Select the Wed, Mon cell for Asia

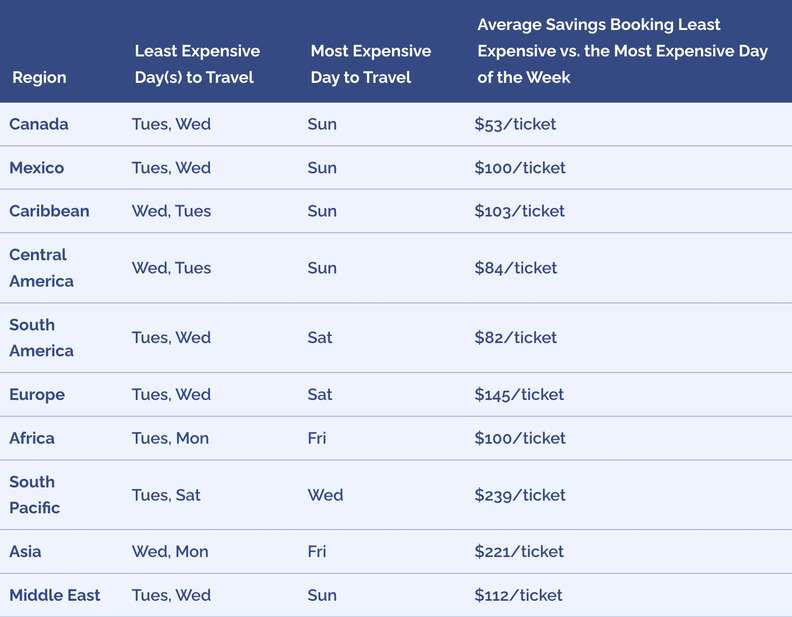click(x=170, y=552)
